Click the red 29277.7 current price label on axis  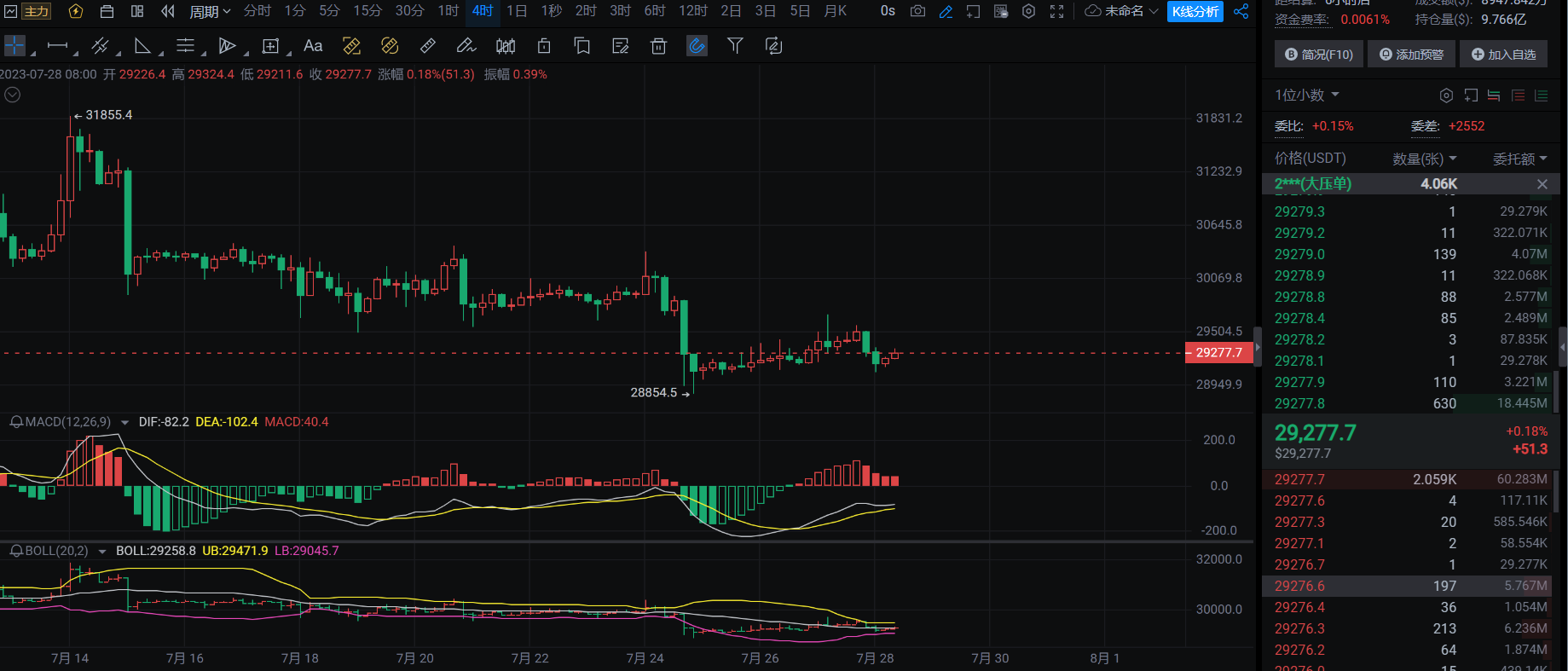[1218, 353]
